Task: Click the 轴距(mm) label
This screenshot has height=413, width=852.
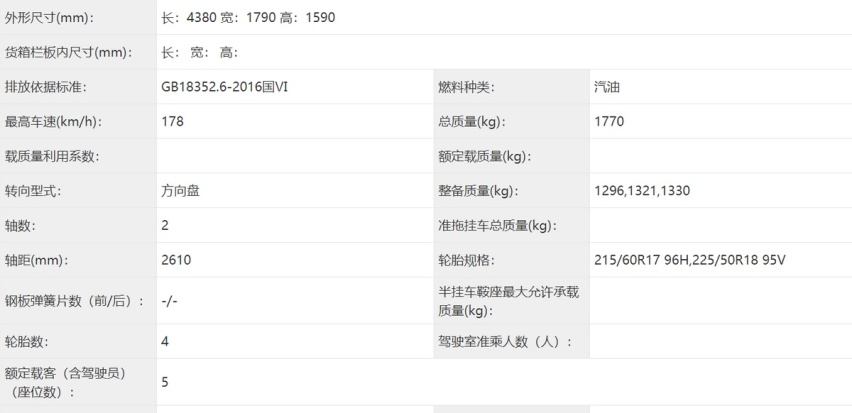Action: (38, 260)
